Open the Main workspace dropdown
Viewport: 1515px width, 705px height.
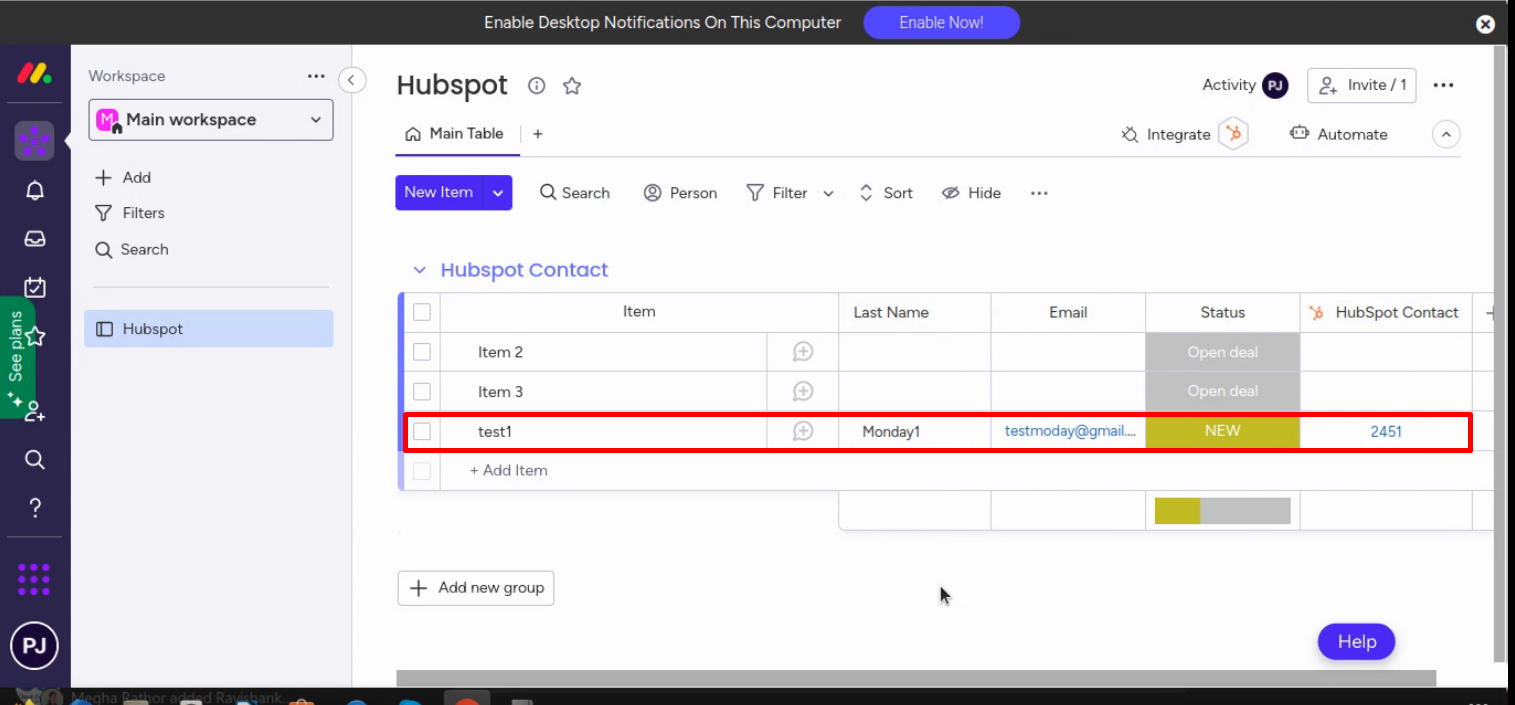coord(211,120)
